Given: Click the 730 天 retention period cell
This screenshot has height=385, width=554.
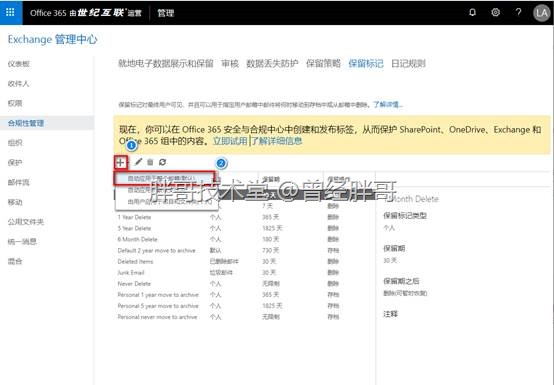Looking at the screenshot, I should [270, 250].
